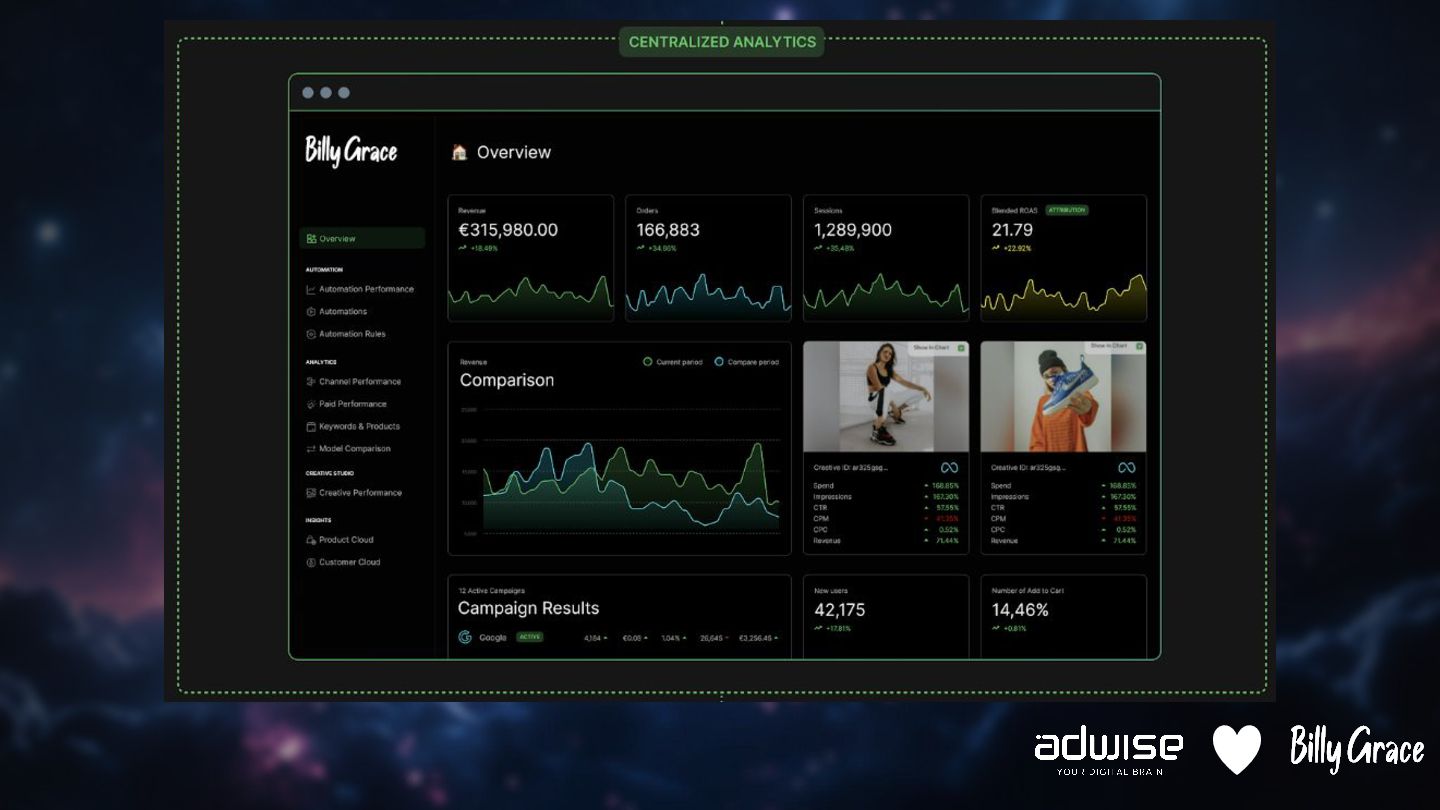
Task: Click the white heart icon between logos
Action: (x=1237, y=750)
